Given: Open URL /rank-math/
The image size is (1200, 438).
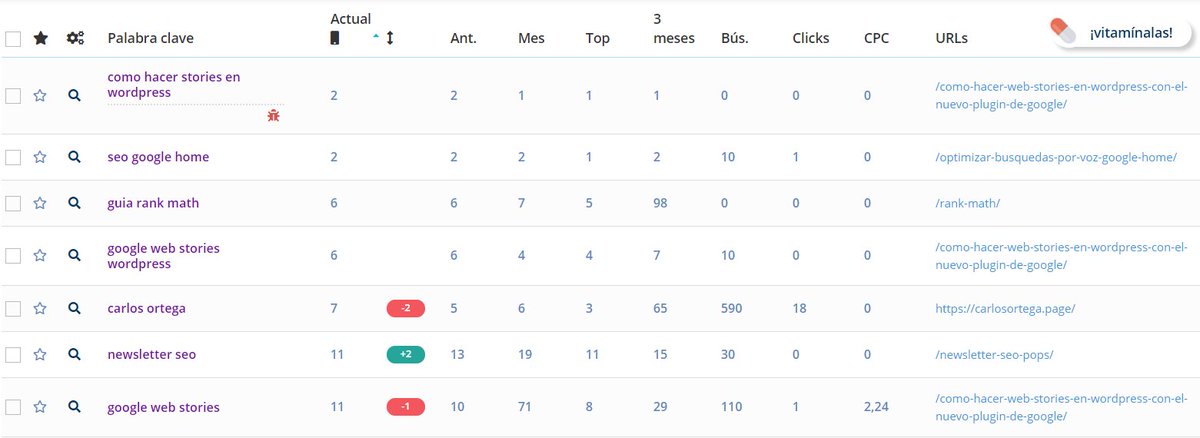Looking at the screenshot, I should pos(968,203).
